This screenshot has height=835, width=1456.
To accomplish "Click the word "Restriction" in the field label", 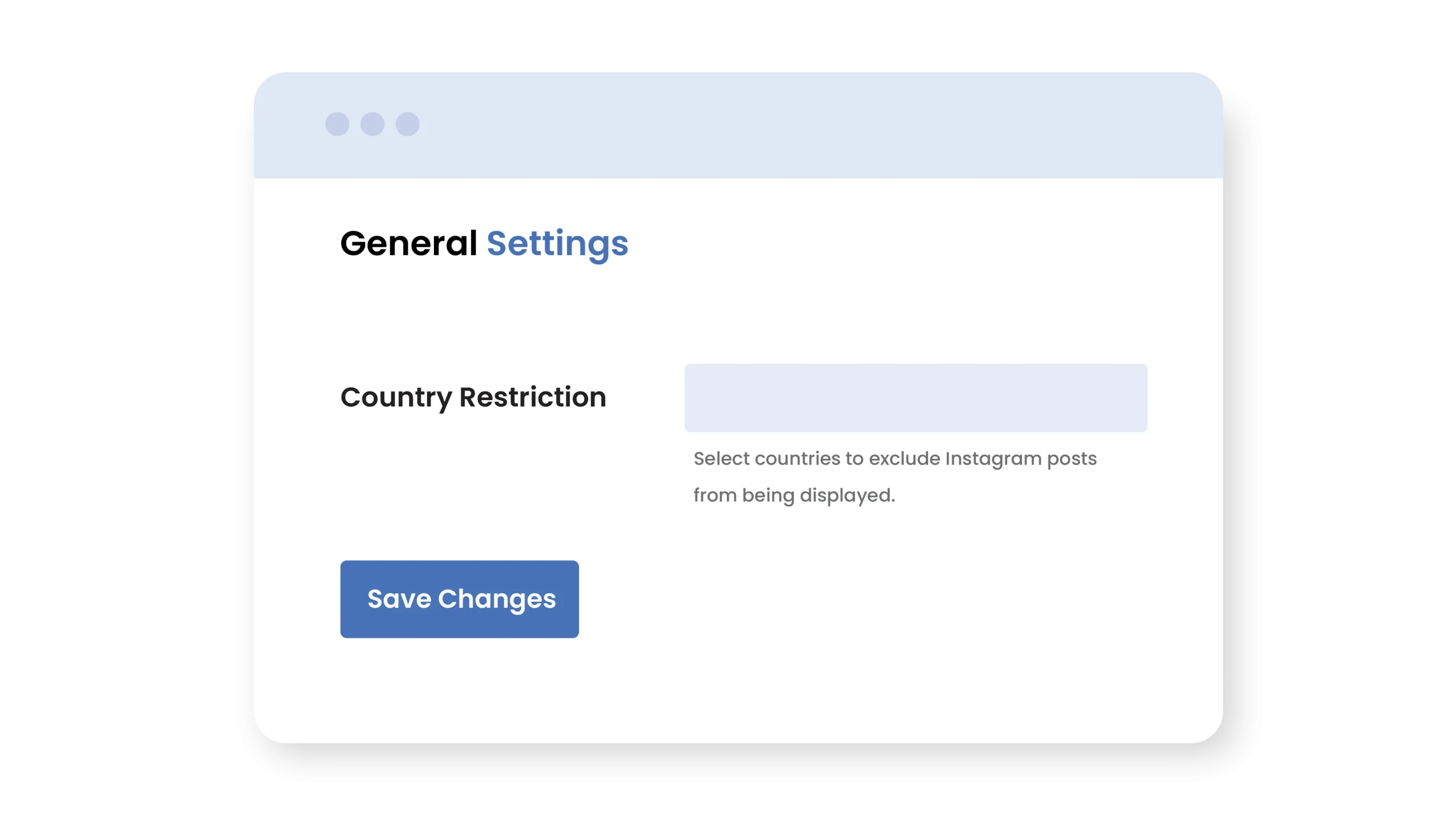I will [x=532, y=397].
